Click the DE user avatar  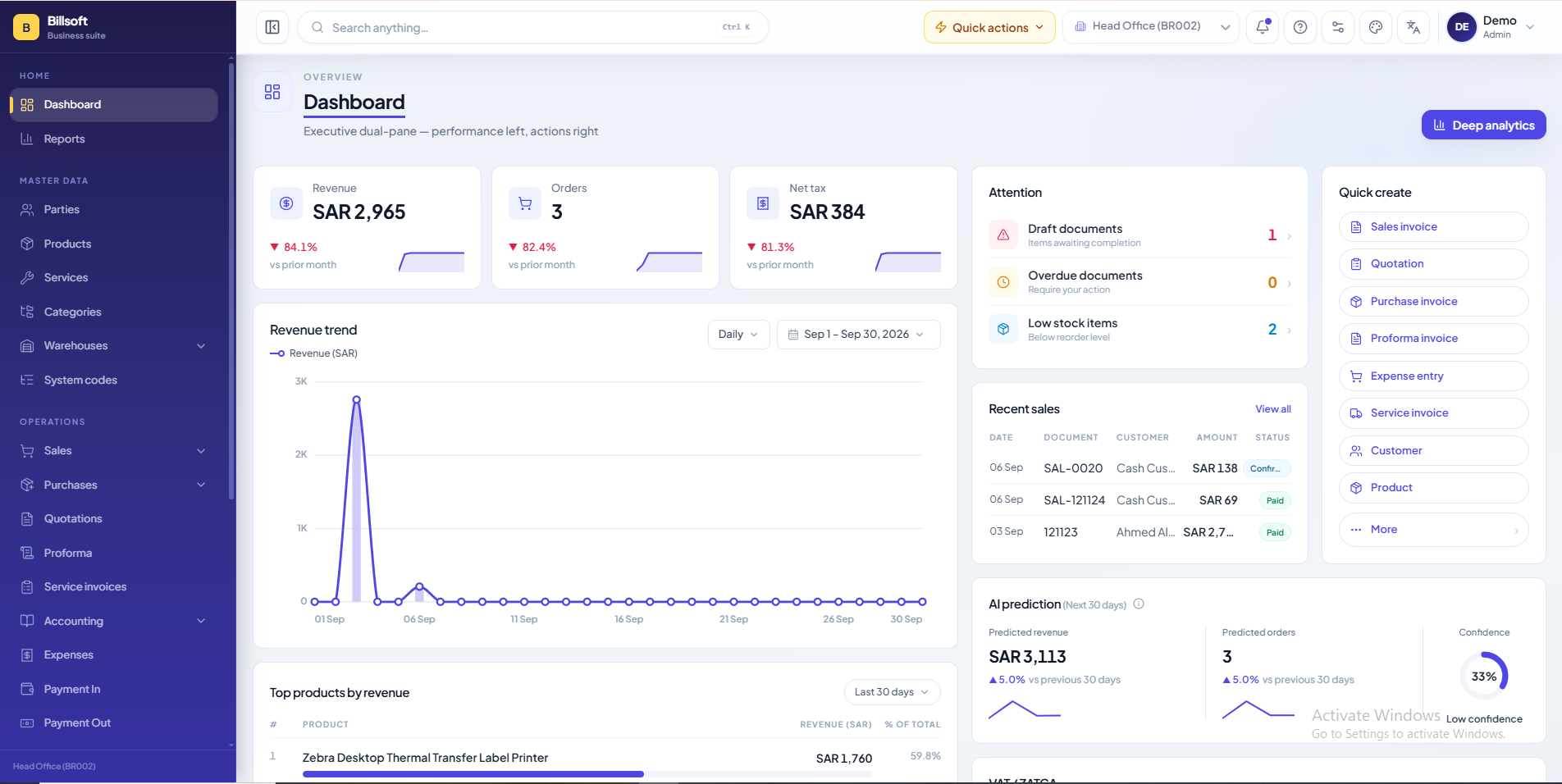click(x=1462, y=27)
